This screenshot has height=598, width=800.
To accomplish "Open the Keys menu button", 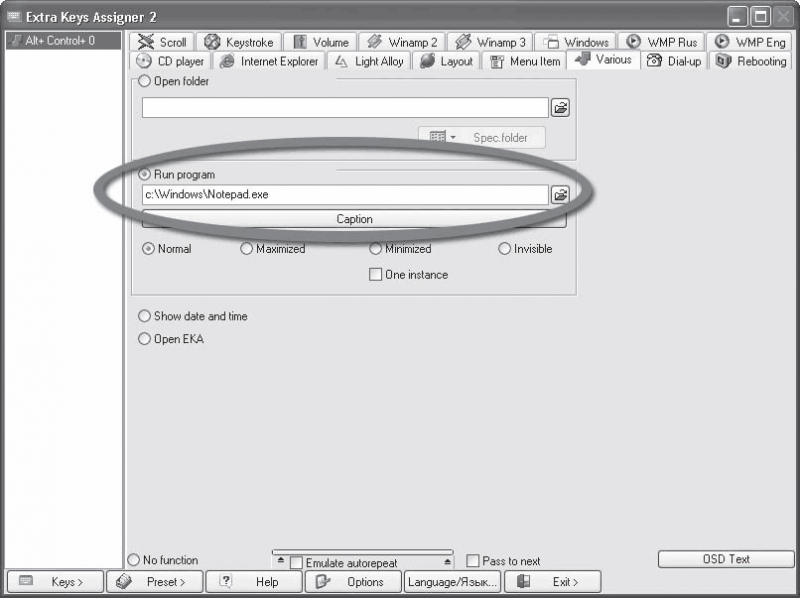I will click(x=55, y=582).
